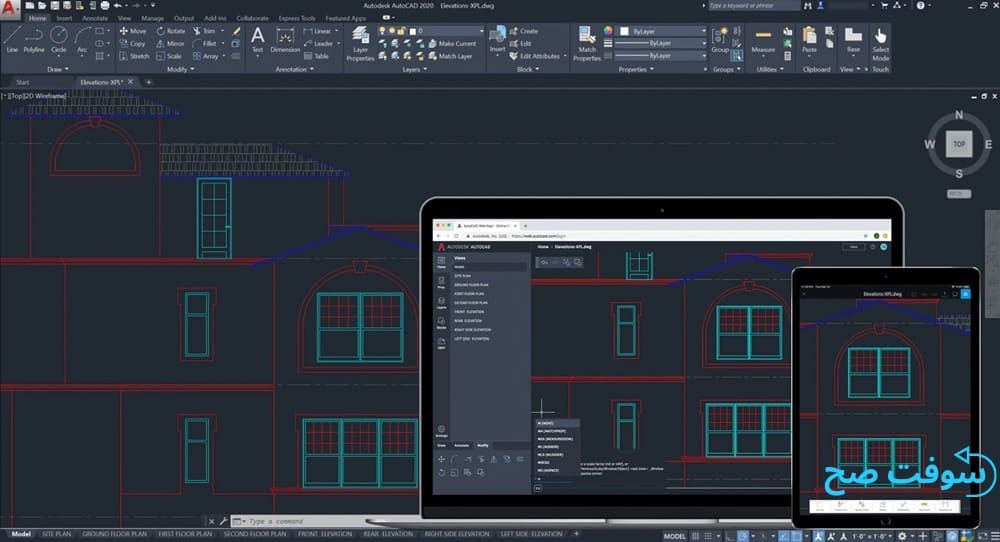The height and width of the screenshot is (542, 1000).
Task: Select the Arc tool
Action: pos(82,40)
